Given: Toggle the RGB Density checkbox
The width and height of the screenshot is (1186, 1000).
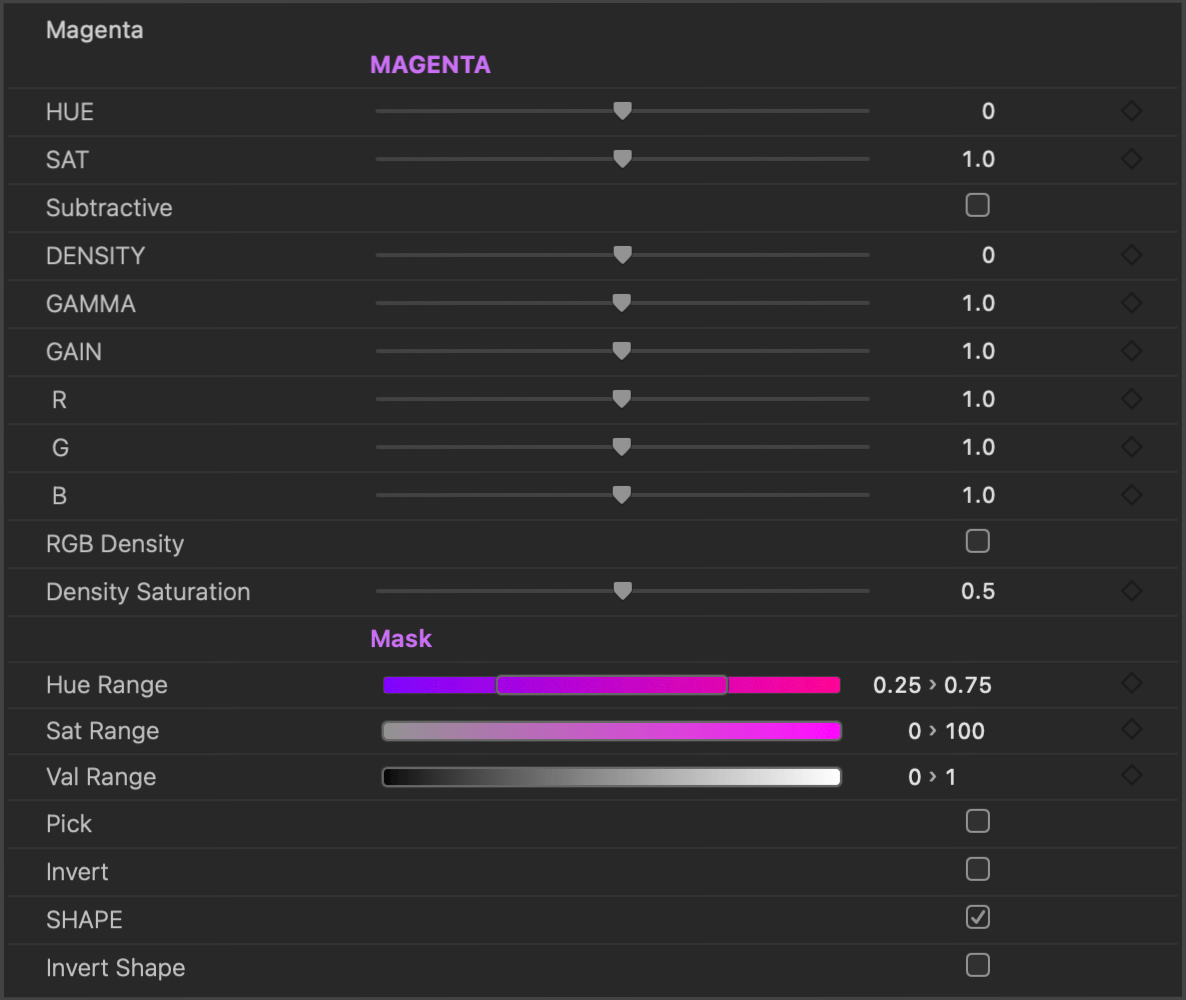Looking at the screenshot, I should click(x=977, y=542).
